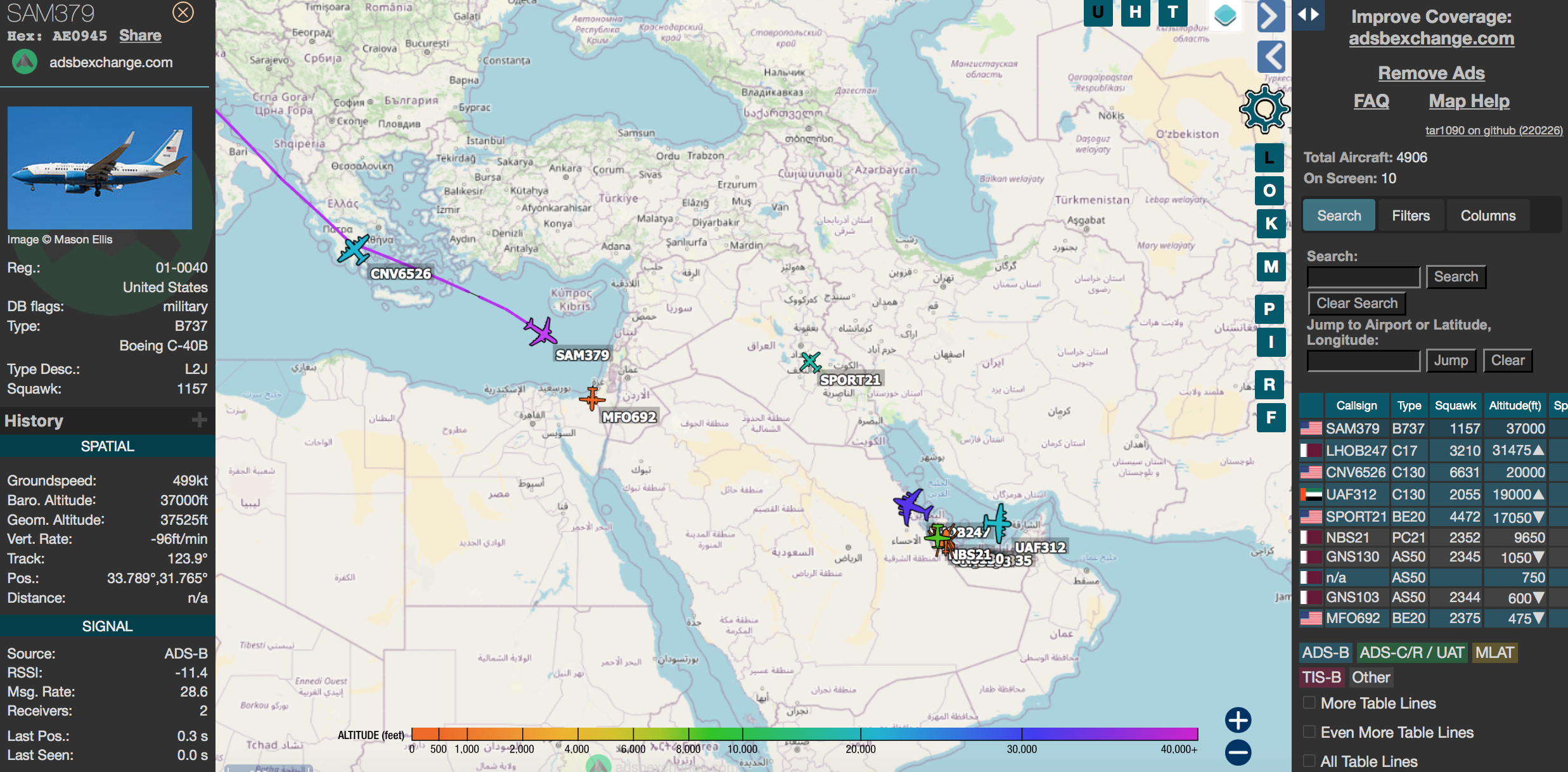Click the Jump button
Screen dimensions: 1568x772
1451,361
